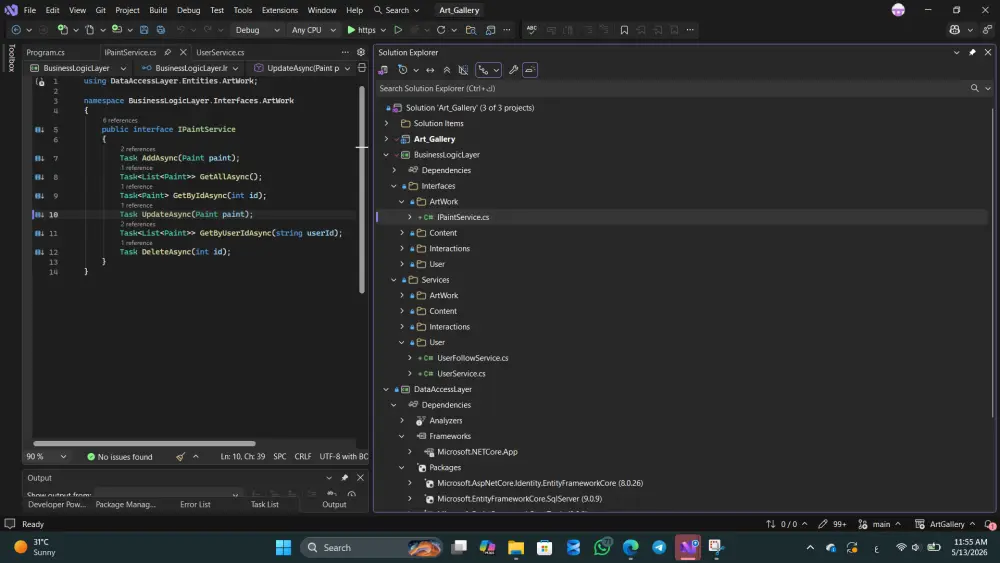Open the Task List bottom tab
1000x563 pixels.
[265, 504]
